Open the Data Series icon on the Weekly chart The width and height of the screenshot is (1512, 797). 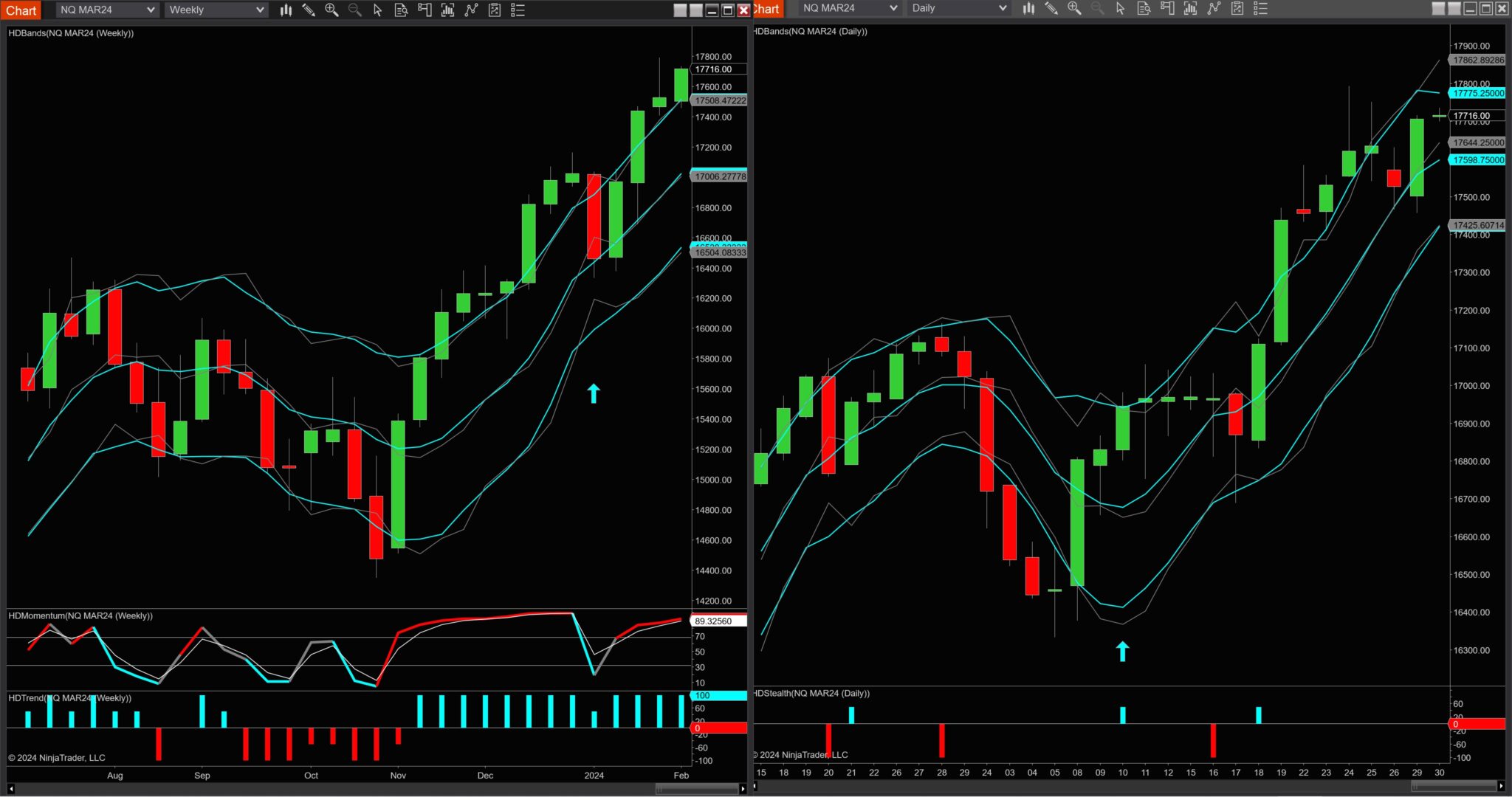point(401,10)
